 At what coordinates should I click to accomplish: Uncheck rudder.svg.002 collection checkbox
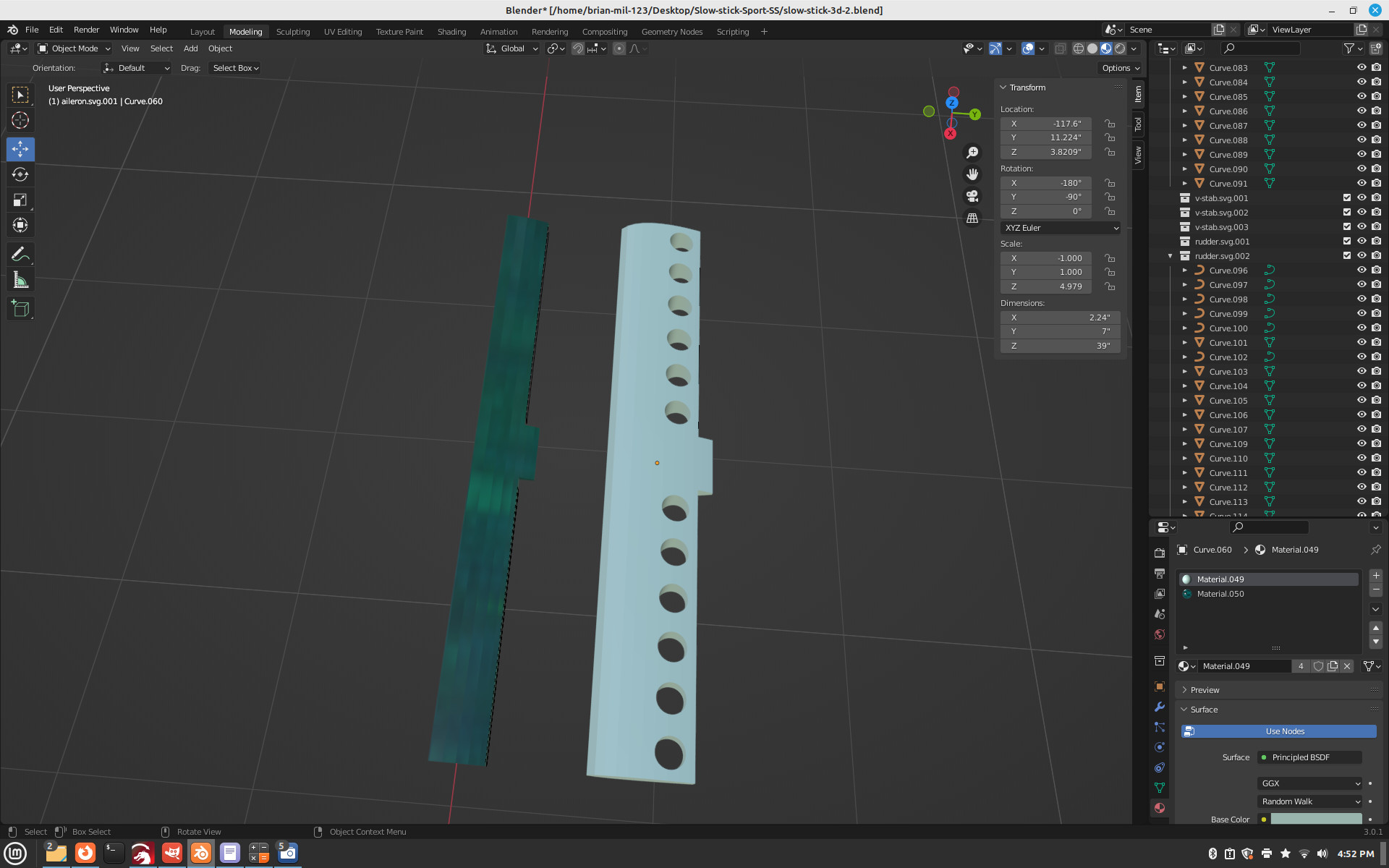pos(1347,255)
